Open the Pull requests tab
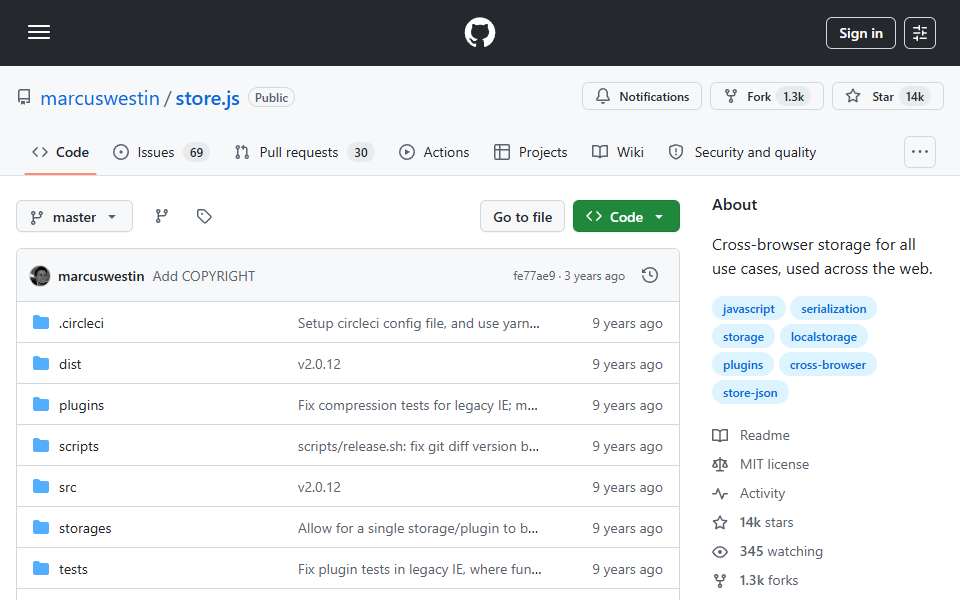The image size is (960, 600). tap(304, 152)
